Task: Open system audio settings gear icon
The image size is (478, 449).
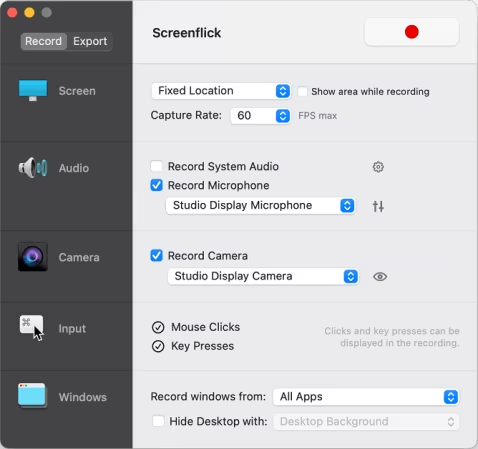Action: 378,167
